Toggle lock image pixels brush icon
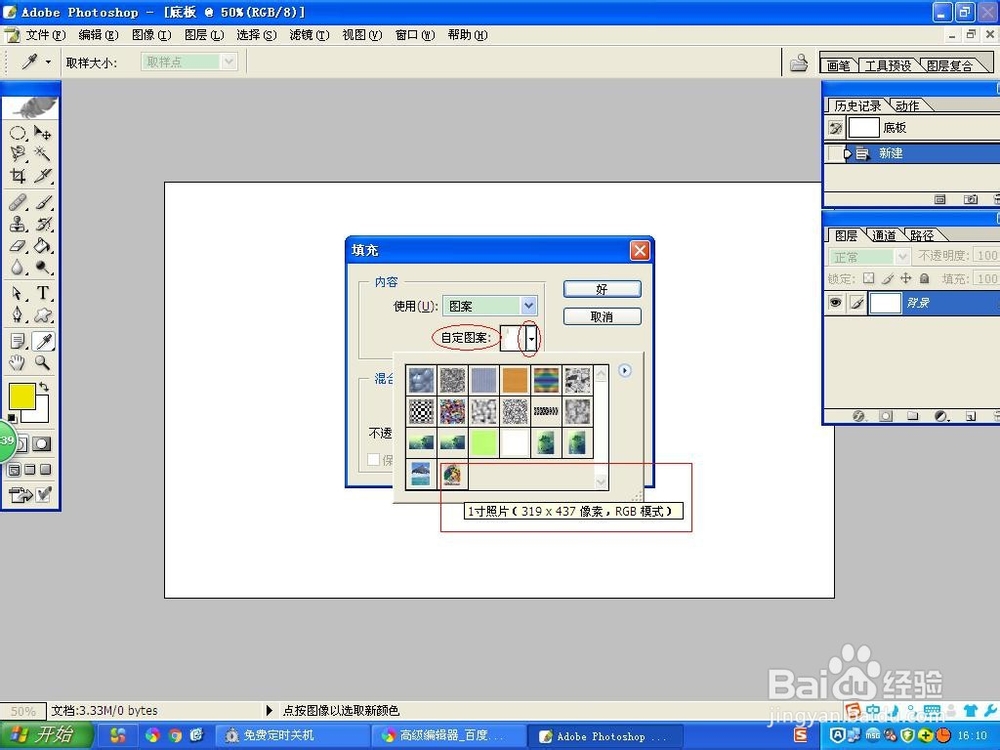 887,278
